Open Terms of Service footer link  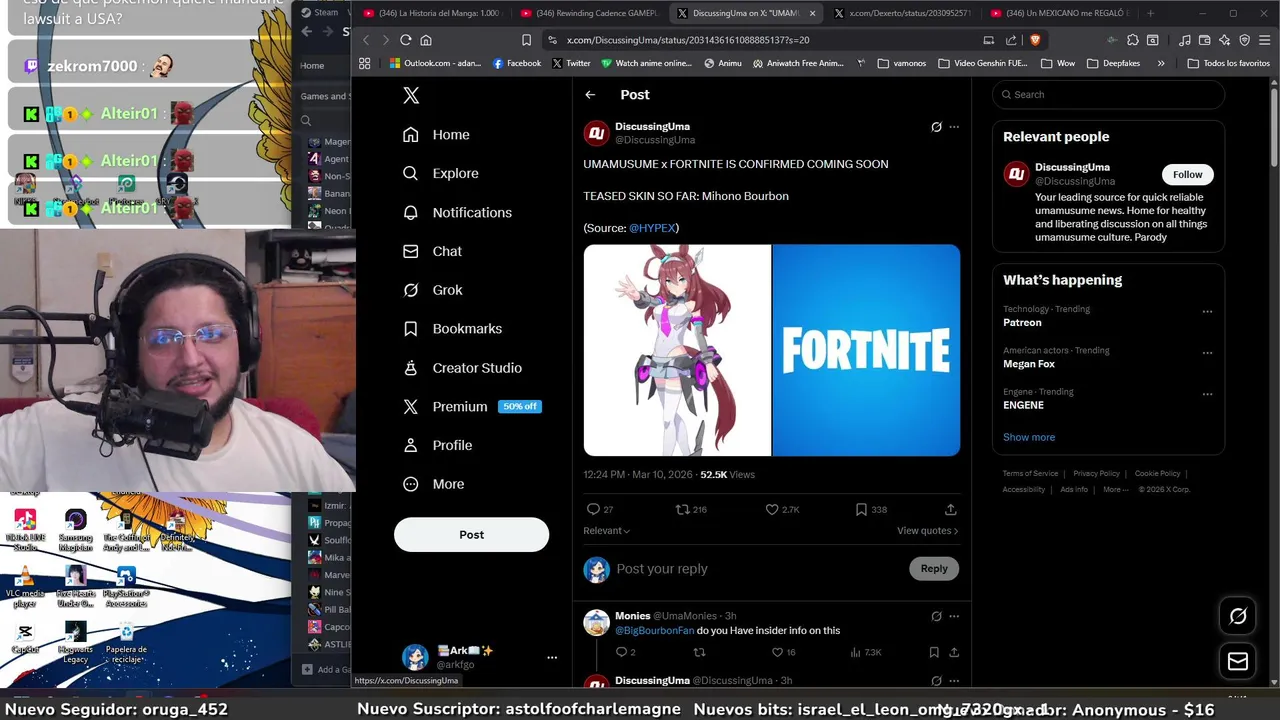tap(1030, 474)
